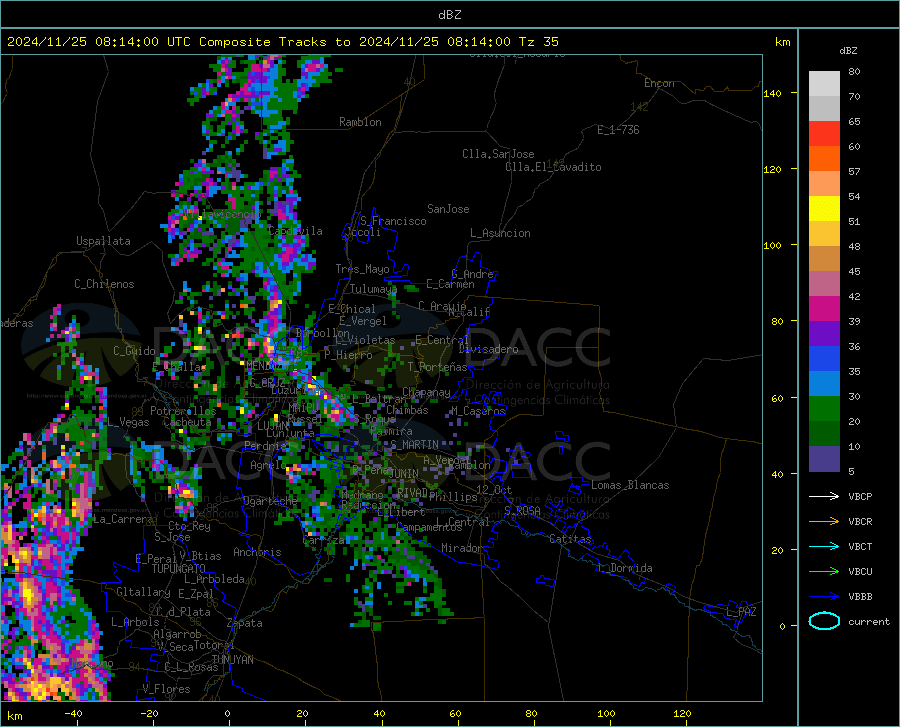Screen dimensions: 900x727
Task: Click the blue VBBB arrow symbol
Action: [x=824, y=597]
